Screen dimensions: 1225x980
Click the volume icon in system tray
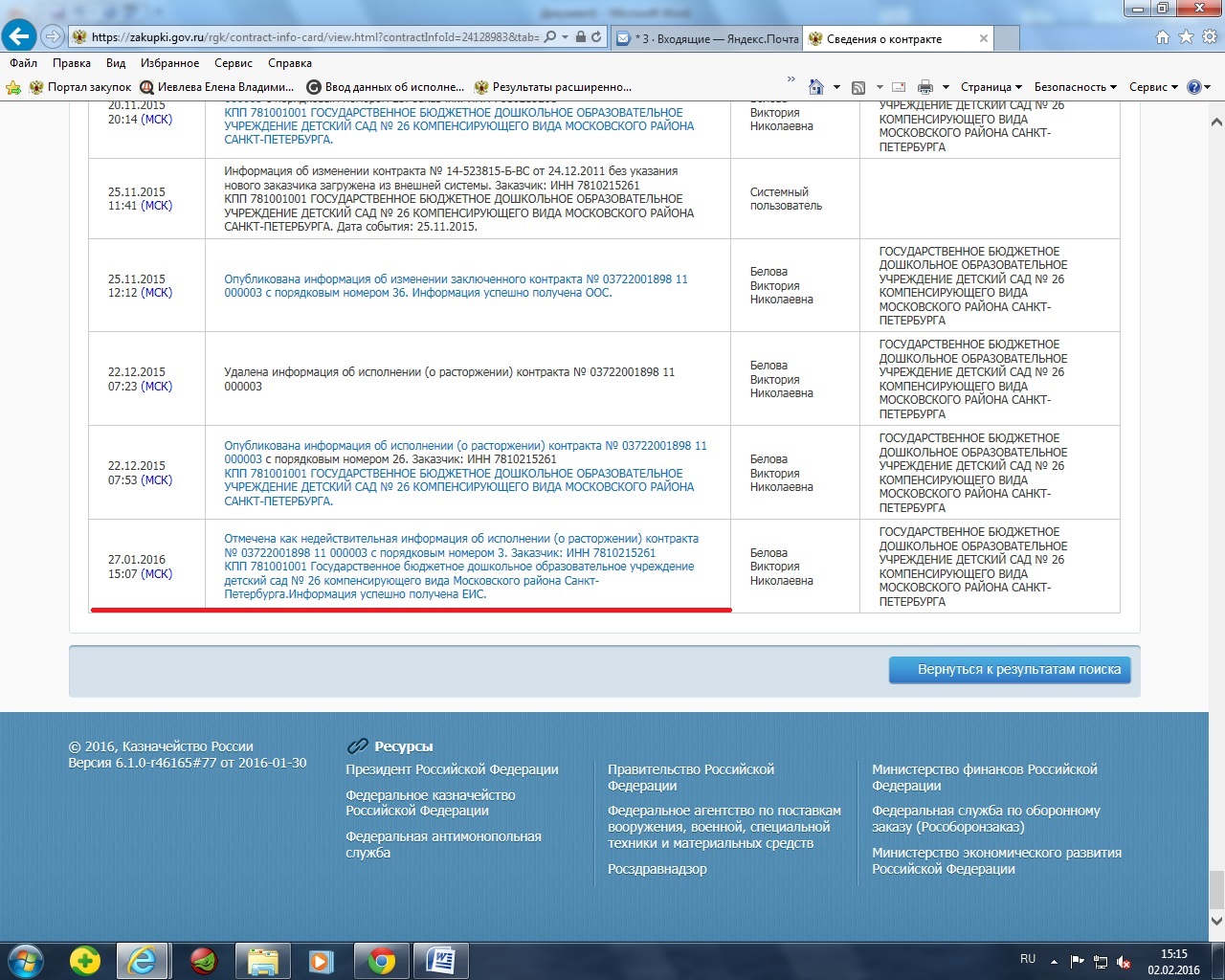1124,962
